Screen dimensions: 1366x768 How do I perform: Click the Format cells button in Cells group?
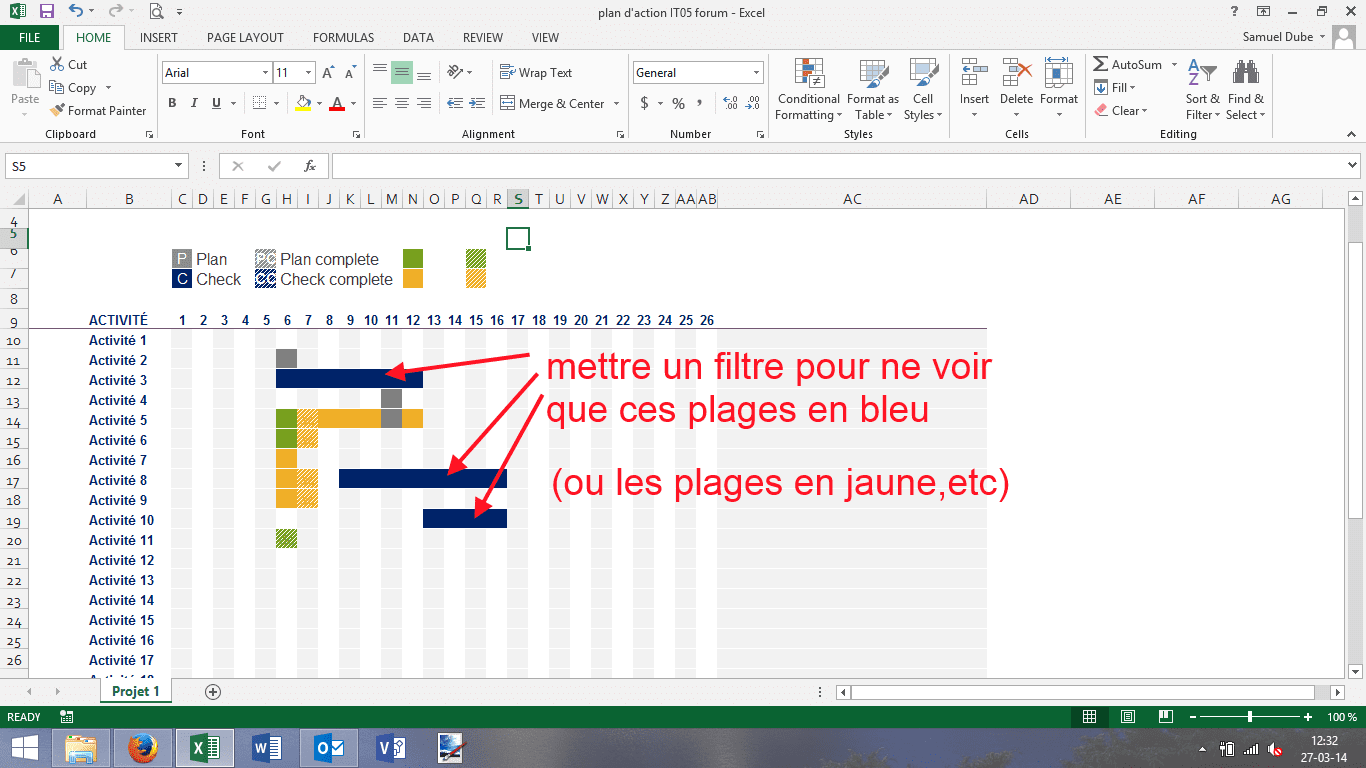point(1059,90)
